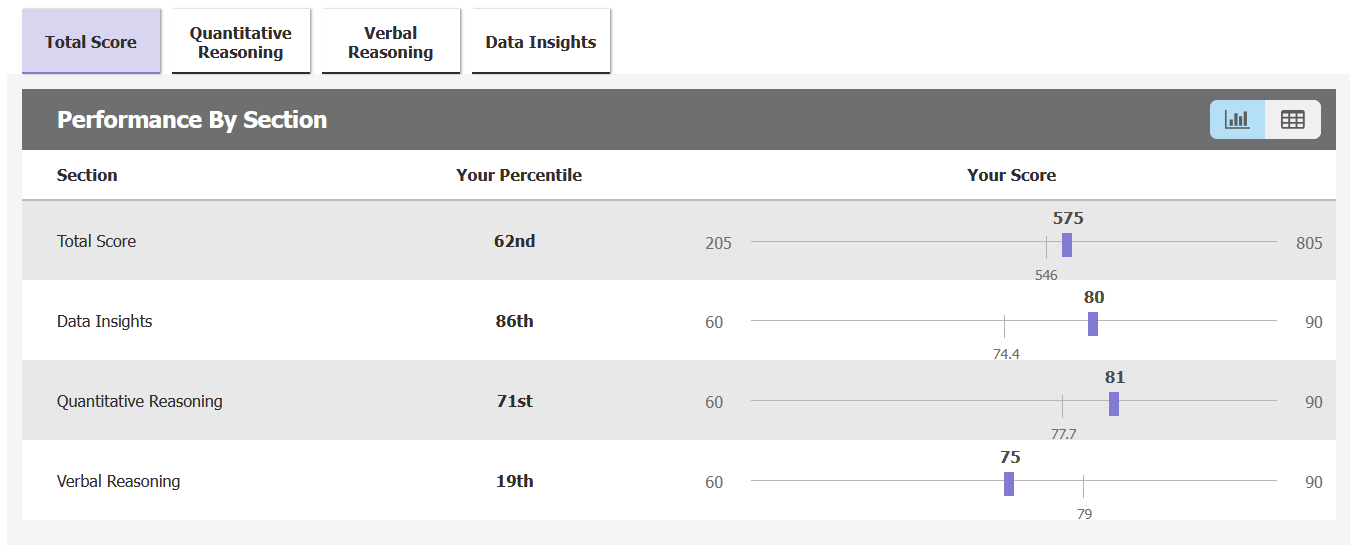The height and width of the screenshot is (545, 1350).
Task: Click the Performance By Section heading
Action: click(192, 120)
